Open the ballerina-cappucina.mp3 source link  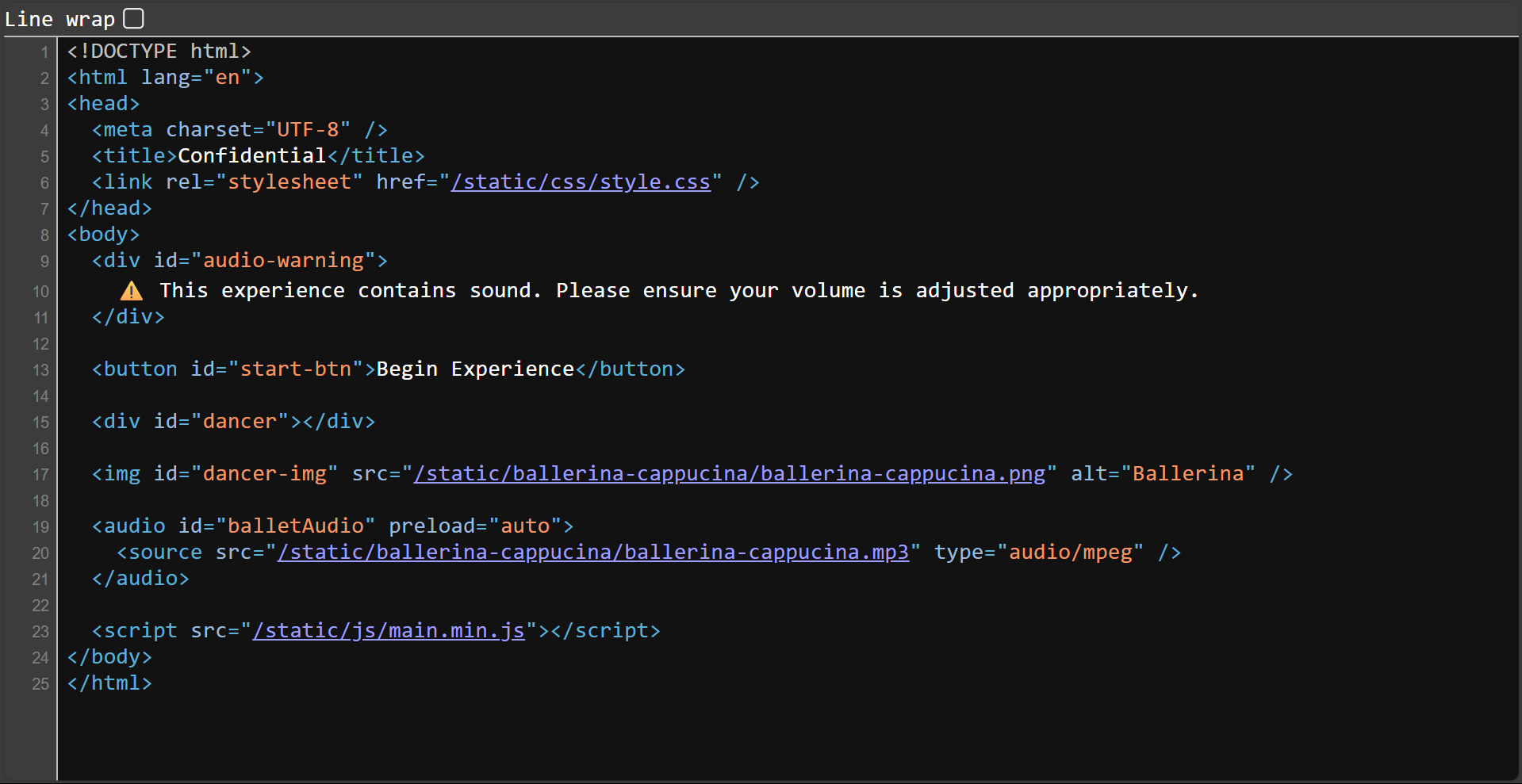tap(593, 553)
